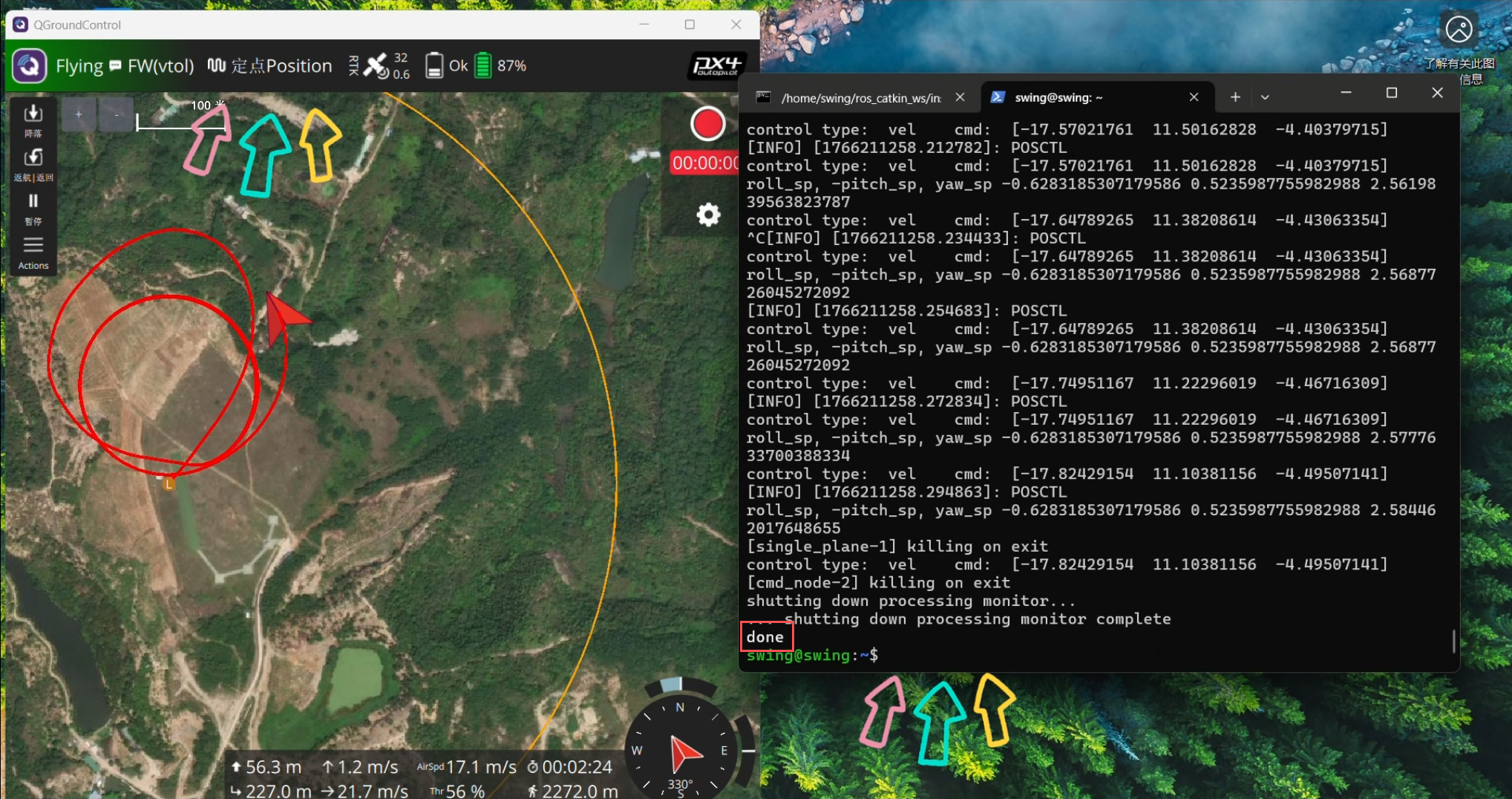The image size is (1512, 799).
Task: Expand the terminal profile dropdown chevron
Action: (x=1265, y=97)
